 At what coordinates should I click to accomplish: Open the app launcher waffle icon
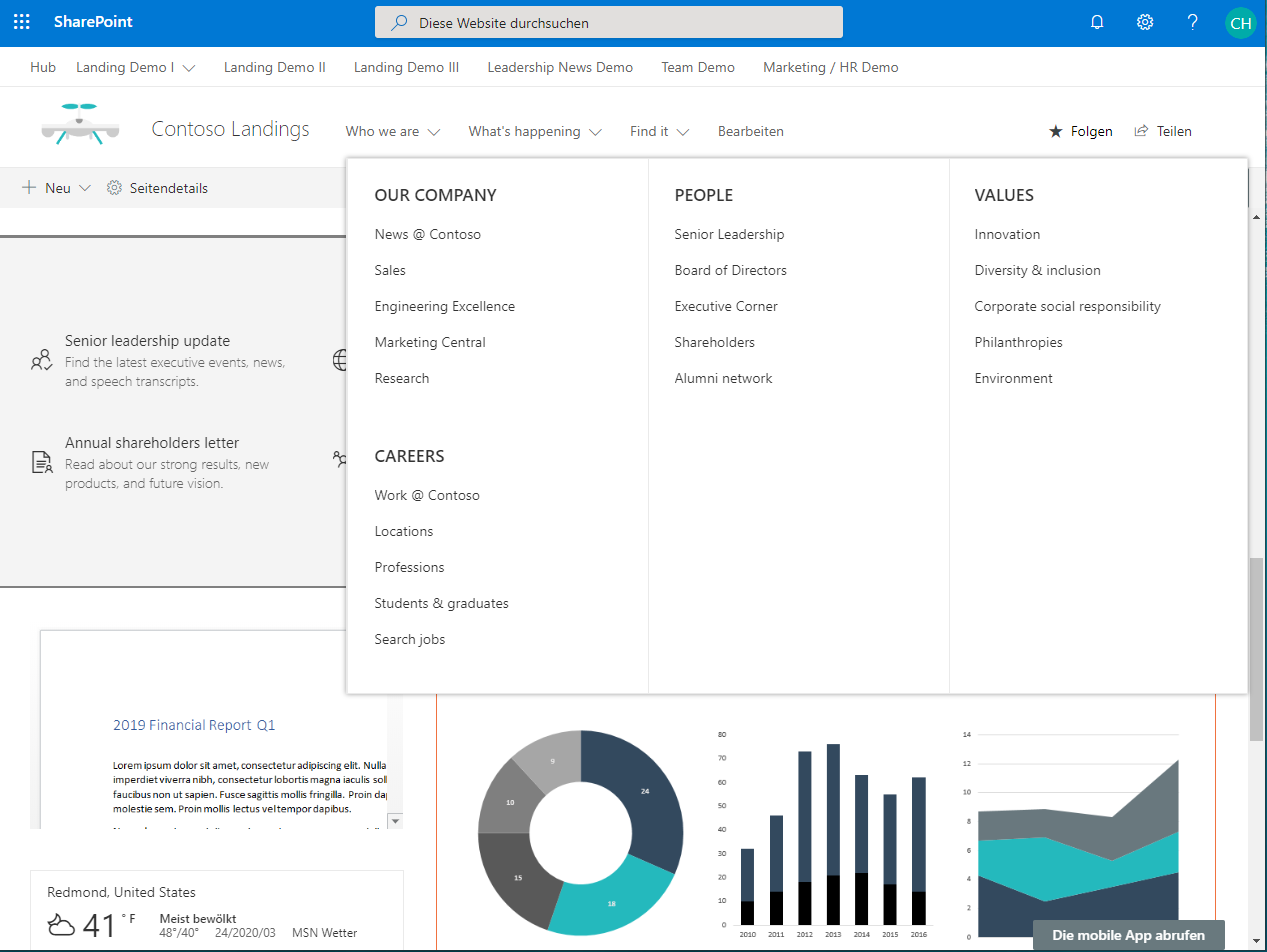22,22
